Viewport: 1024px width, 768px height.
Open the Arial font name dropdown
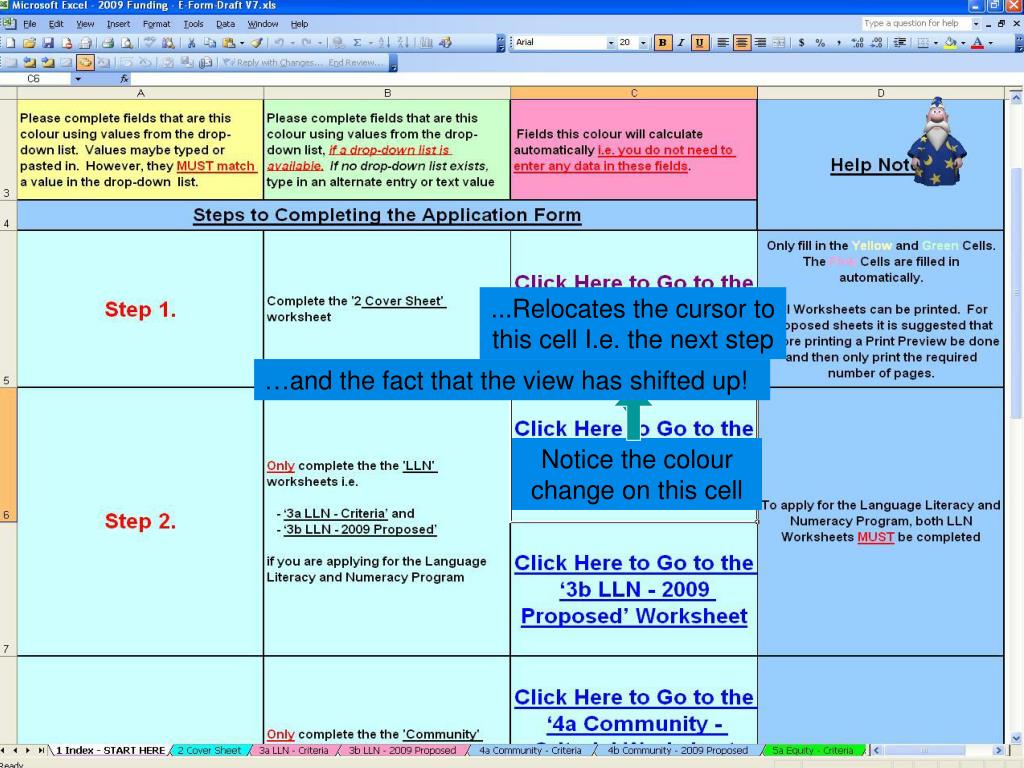point(611,42)
